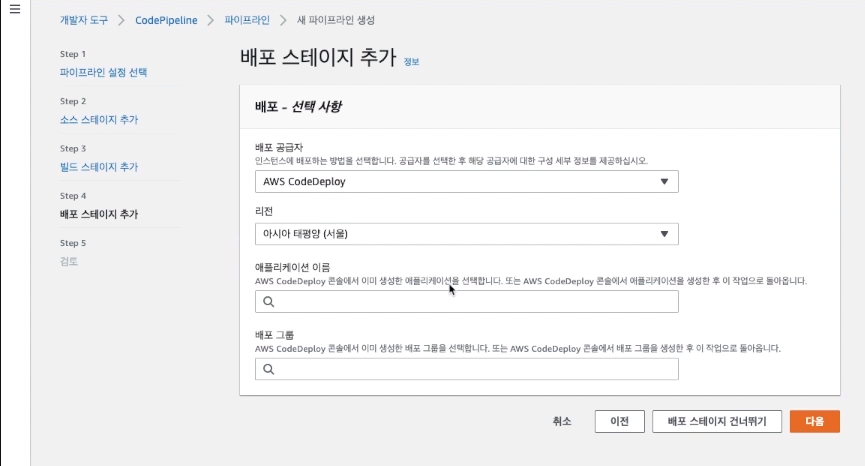This screenshot has width=865, height=466.
Task: Click the search icon in deployment group field
Action: tap(269, 369)
